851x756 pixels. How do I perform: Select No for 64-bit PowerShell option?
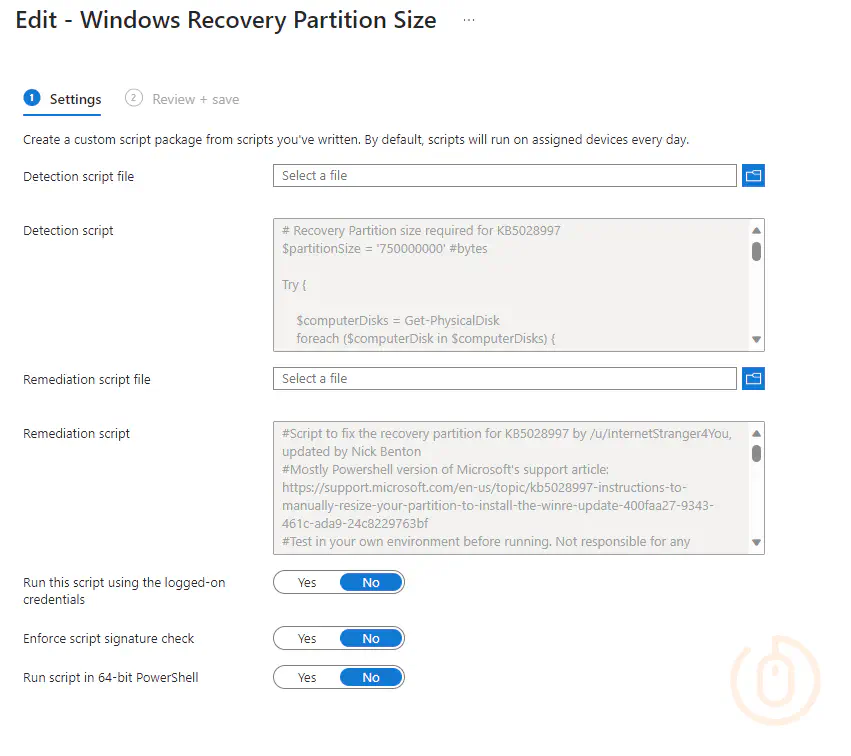(x=371, y=678)
